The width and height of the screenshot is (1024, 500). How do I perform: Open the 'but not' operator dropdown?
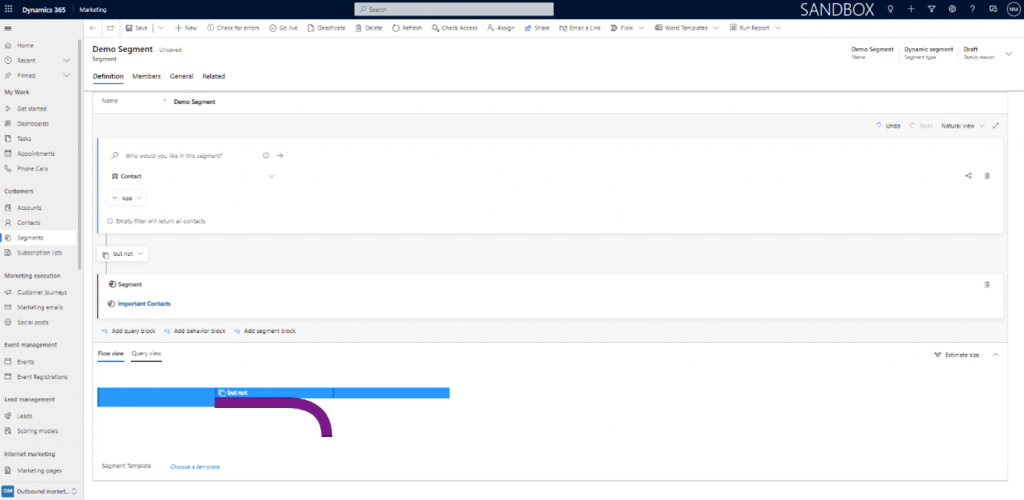coord(125,254)
